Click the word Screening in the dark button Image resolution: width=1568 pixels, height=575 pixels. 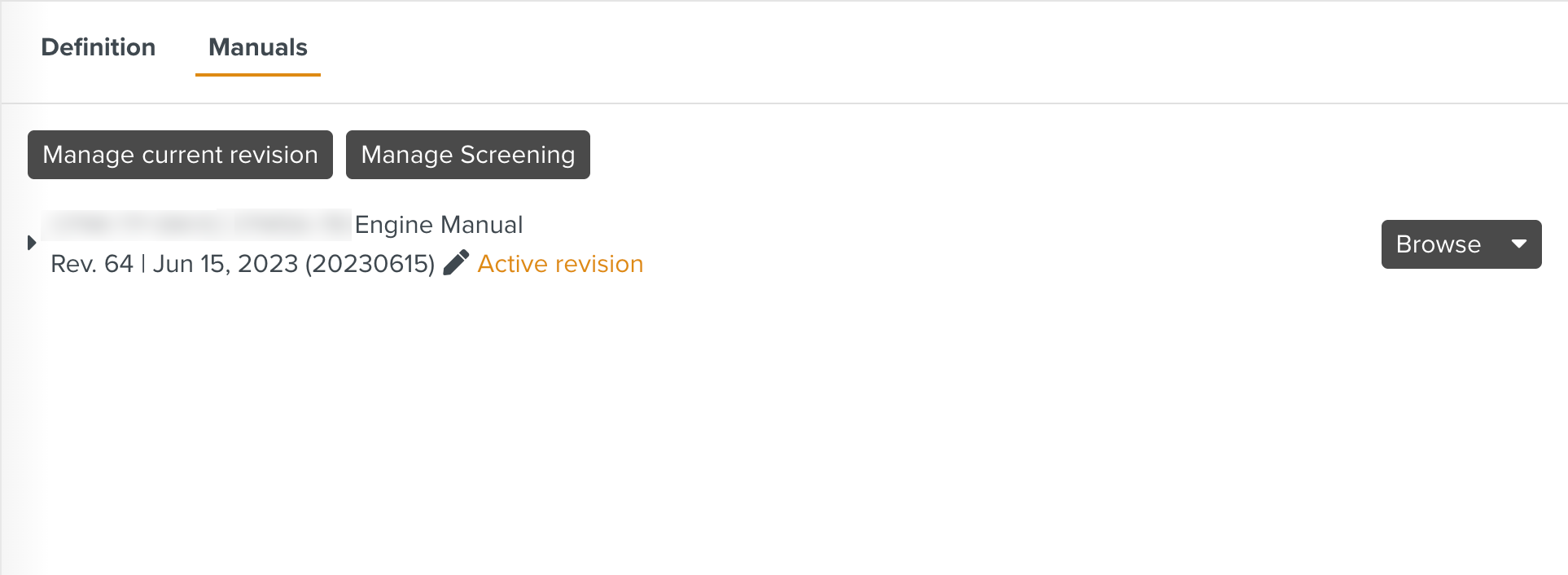point(518,155)
